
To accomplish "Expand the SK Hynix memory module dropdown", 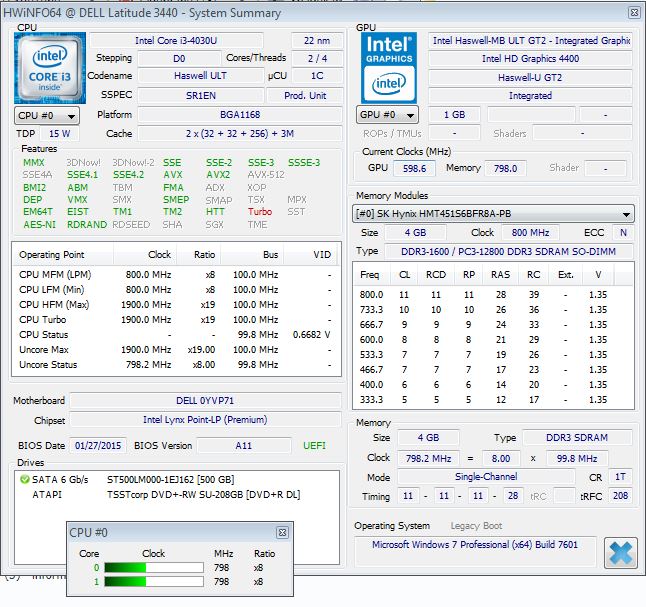I will click(x=493, y=214).
